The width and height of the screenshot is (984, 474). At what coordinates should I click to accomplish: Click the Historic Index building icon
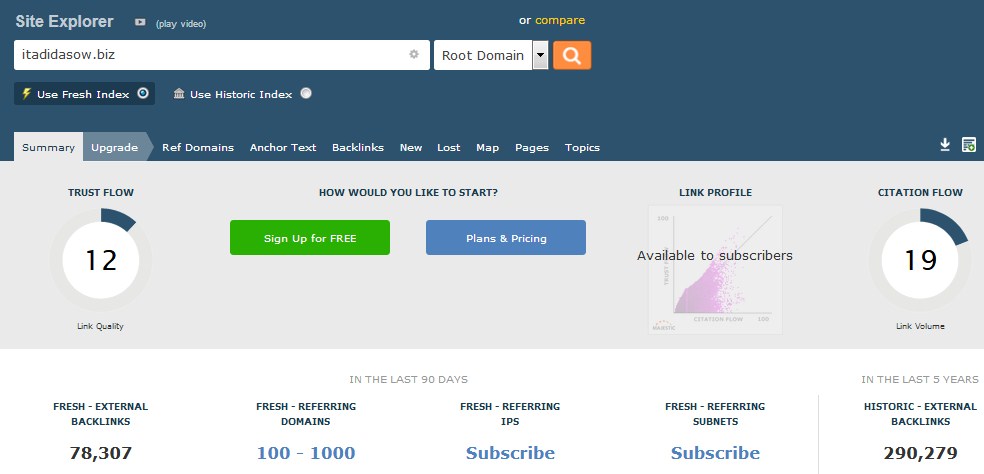click(179, 94)
